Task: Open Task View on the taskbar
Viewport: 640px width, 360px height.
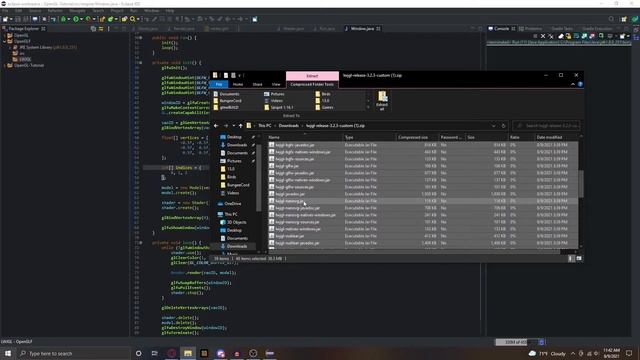Action: 155,353
